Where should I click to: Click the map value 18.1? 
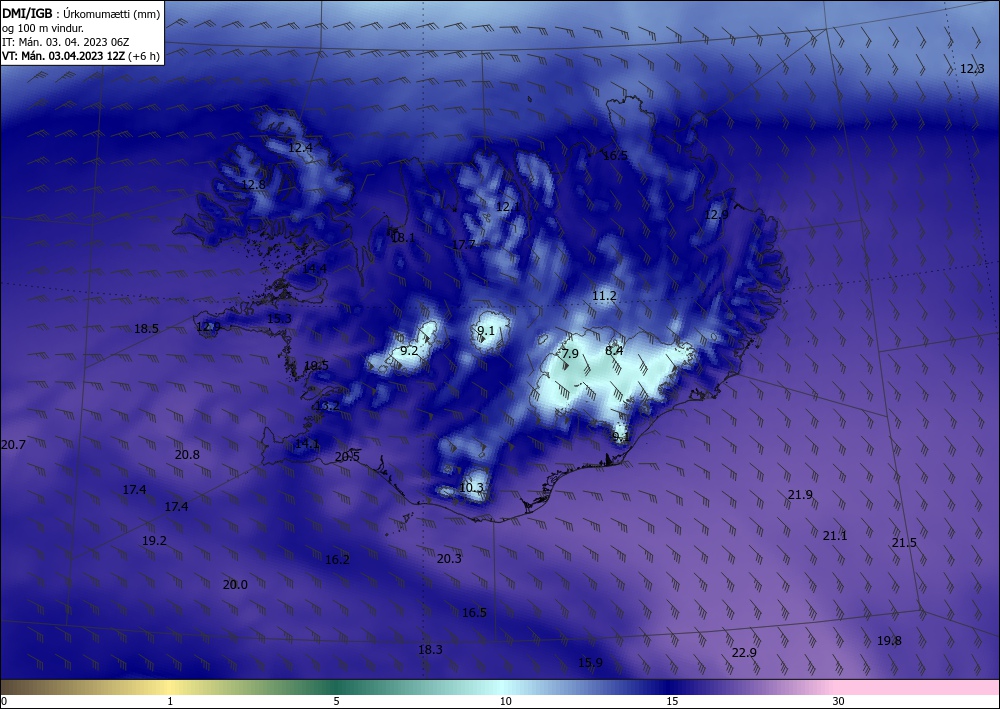point(403,238)
